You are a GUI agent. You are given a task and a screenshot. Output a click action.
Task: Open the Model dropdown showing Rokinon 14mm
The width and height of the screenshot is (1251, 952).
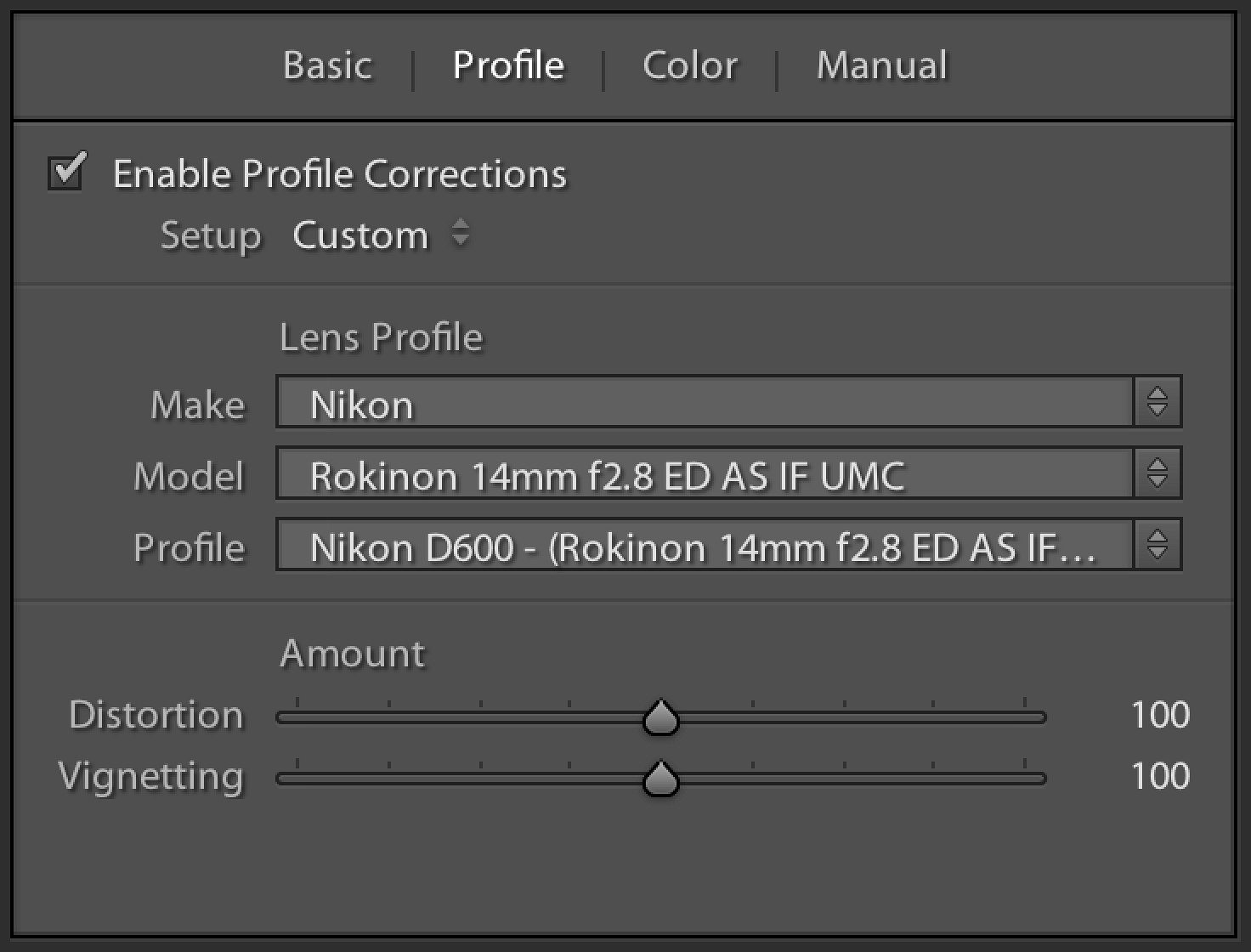pos(704,474)
